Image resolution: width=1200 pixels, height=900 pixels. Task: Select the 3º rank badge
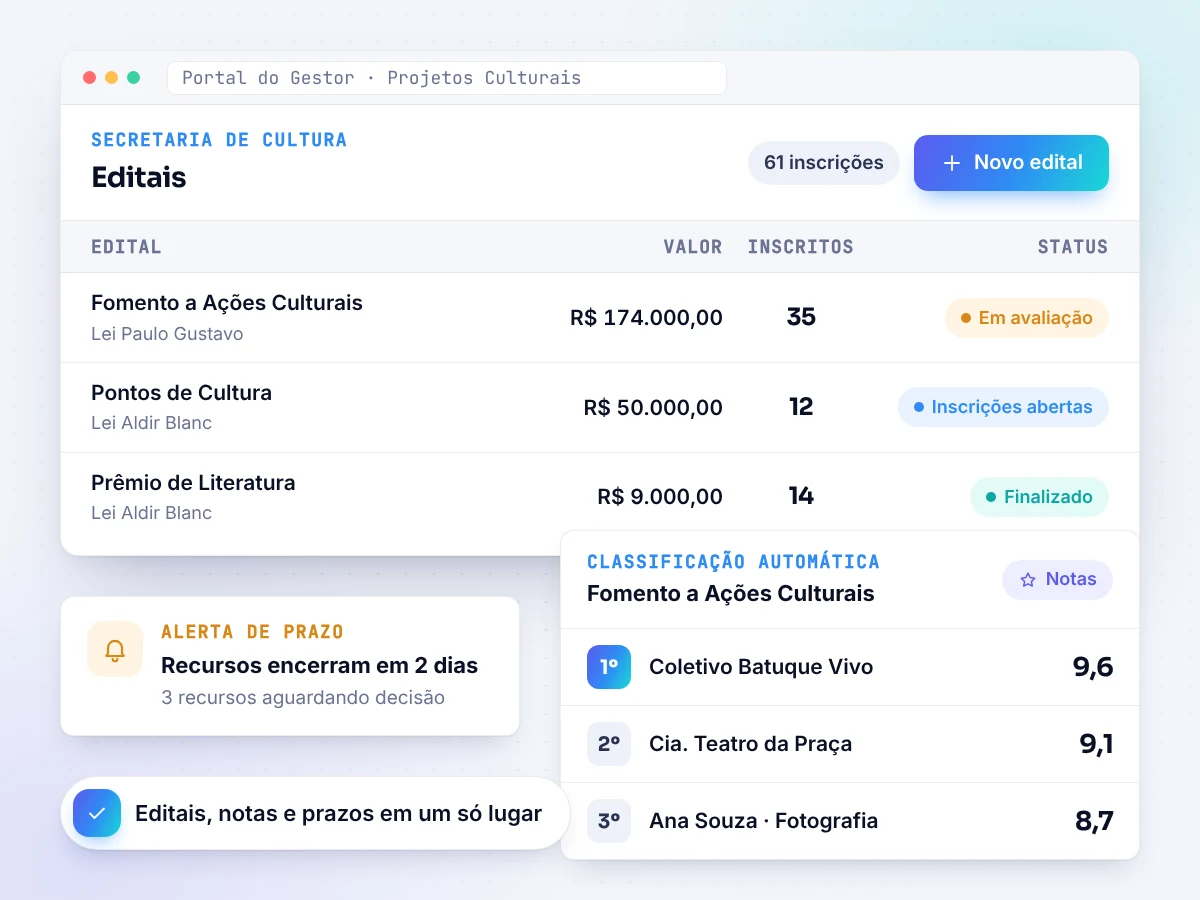tap(609, 821)
